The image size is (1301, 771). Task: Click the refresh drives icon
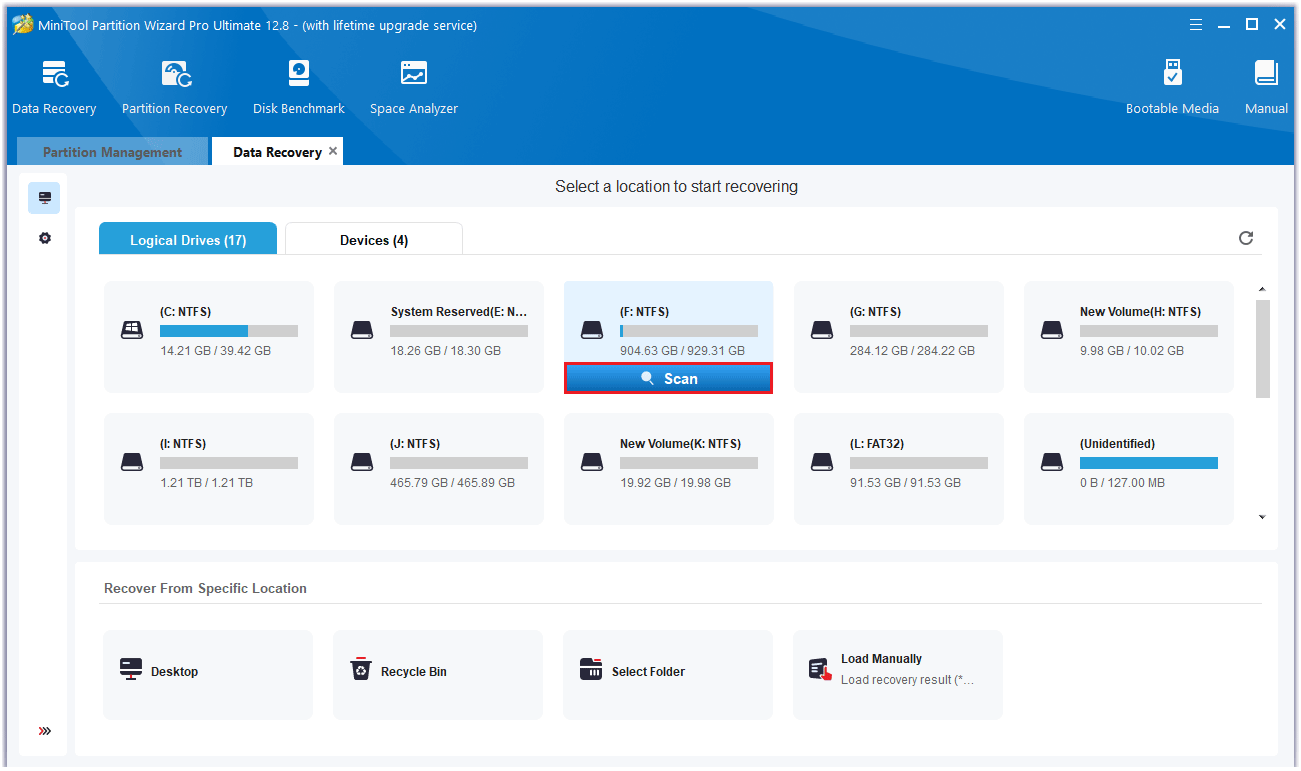[x=1246, y=238]
